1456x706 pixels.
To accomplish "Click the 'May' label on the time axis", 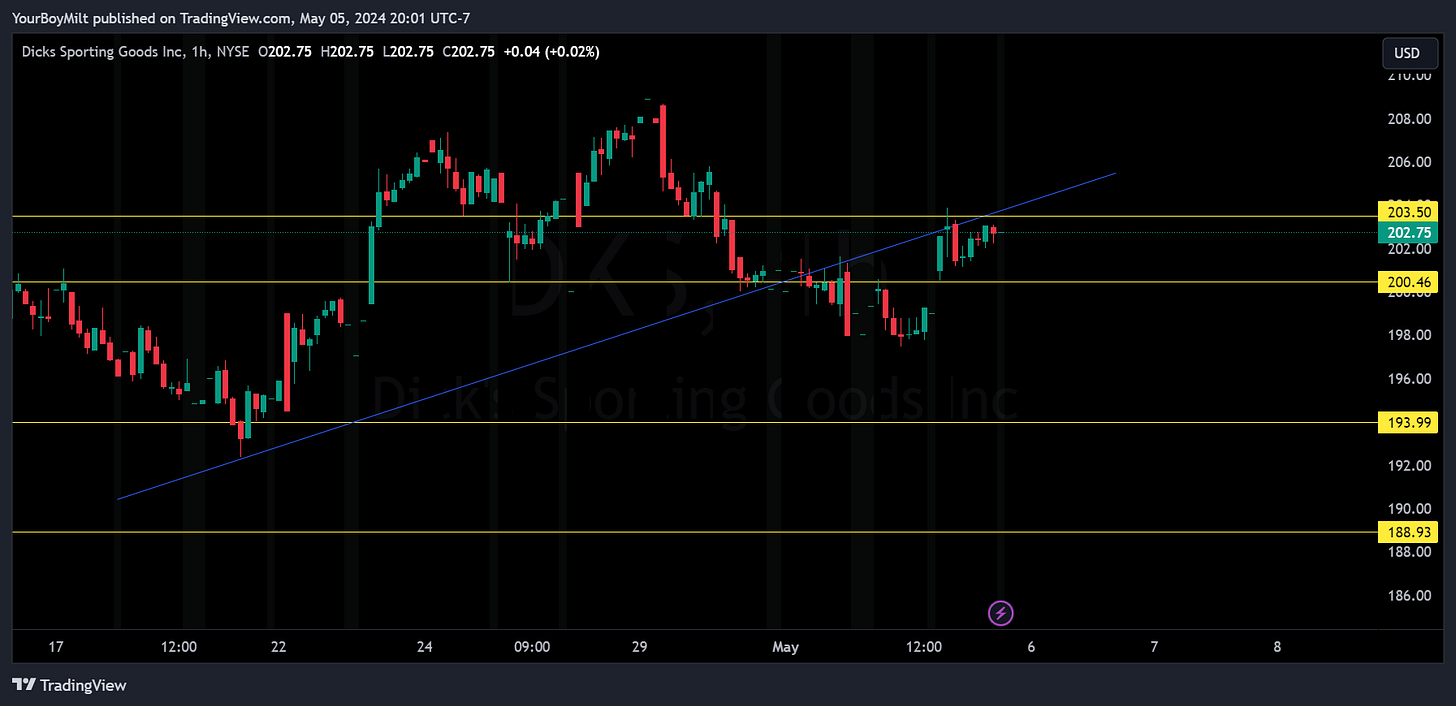I will (x=786, y=647).
